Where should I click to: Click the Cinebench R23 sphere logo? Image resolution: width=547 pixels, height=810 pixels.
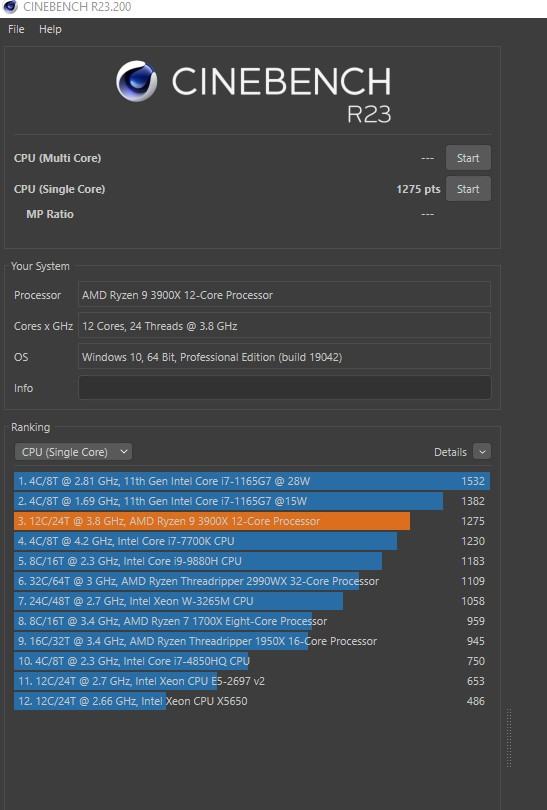point(136,81)
